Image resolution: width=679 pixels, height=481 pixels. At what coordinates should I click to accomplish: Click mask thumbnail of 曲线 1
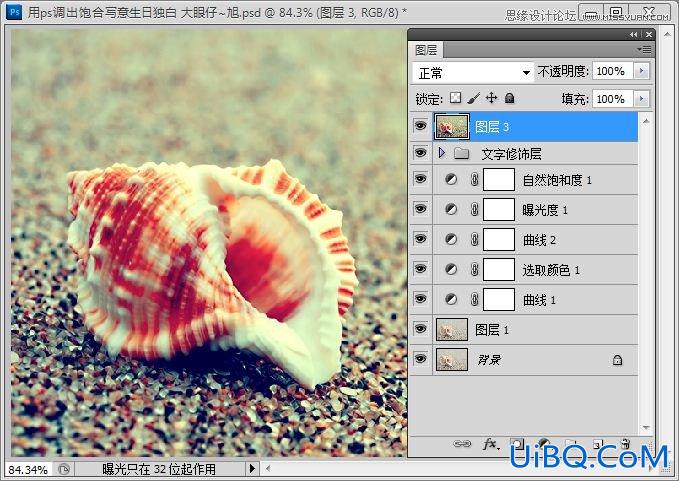click(x=499, y=300)
